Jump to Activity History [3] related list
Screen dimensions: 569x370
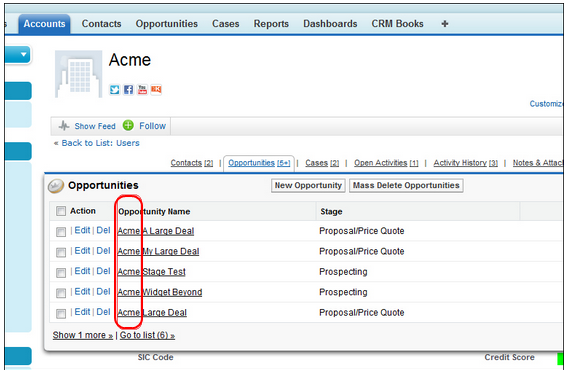(466, 163)
